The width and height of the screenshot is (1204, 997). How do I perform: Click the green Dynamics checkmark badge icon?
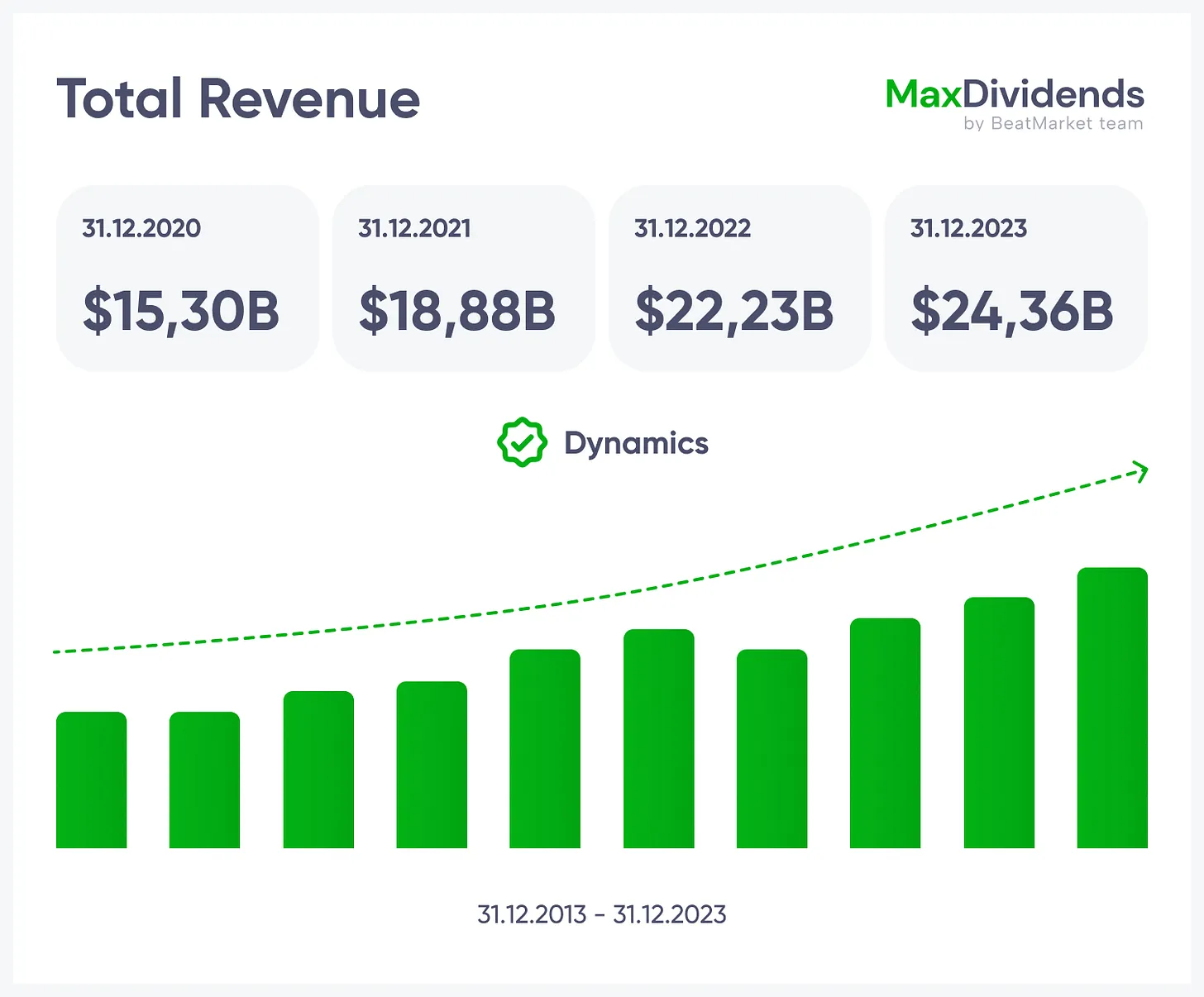(522, 443)
